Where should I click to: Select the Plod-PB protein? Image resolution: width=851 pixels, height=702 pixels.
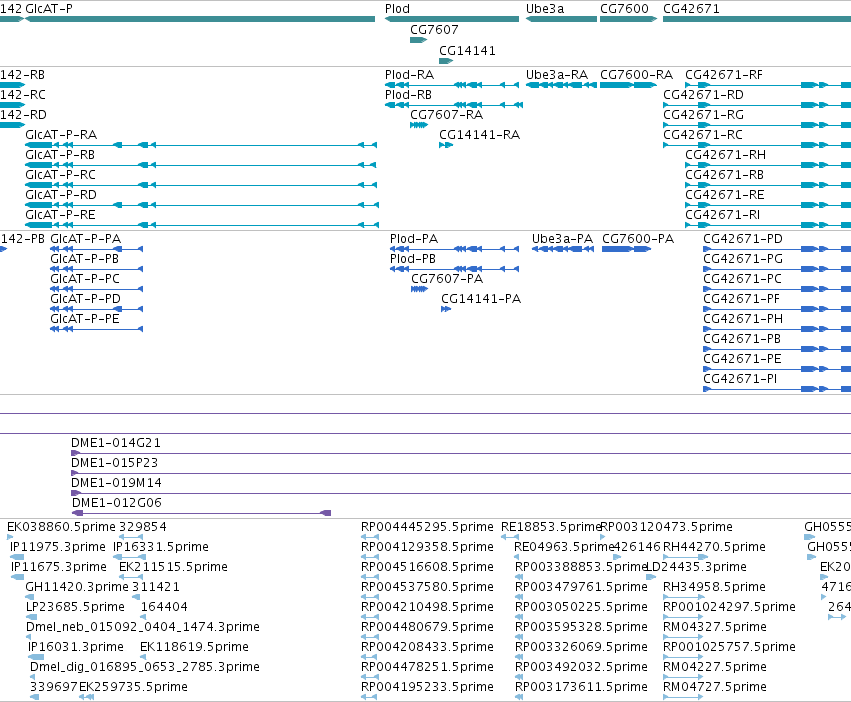click(x=413, y=258)
